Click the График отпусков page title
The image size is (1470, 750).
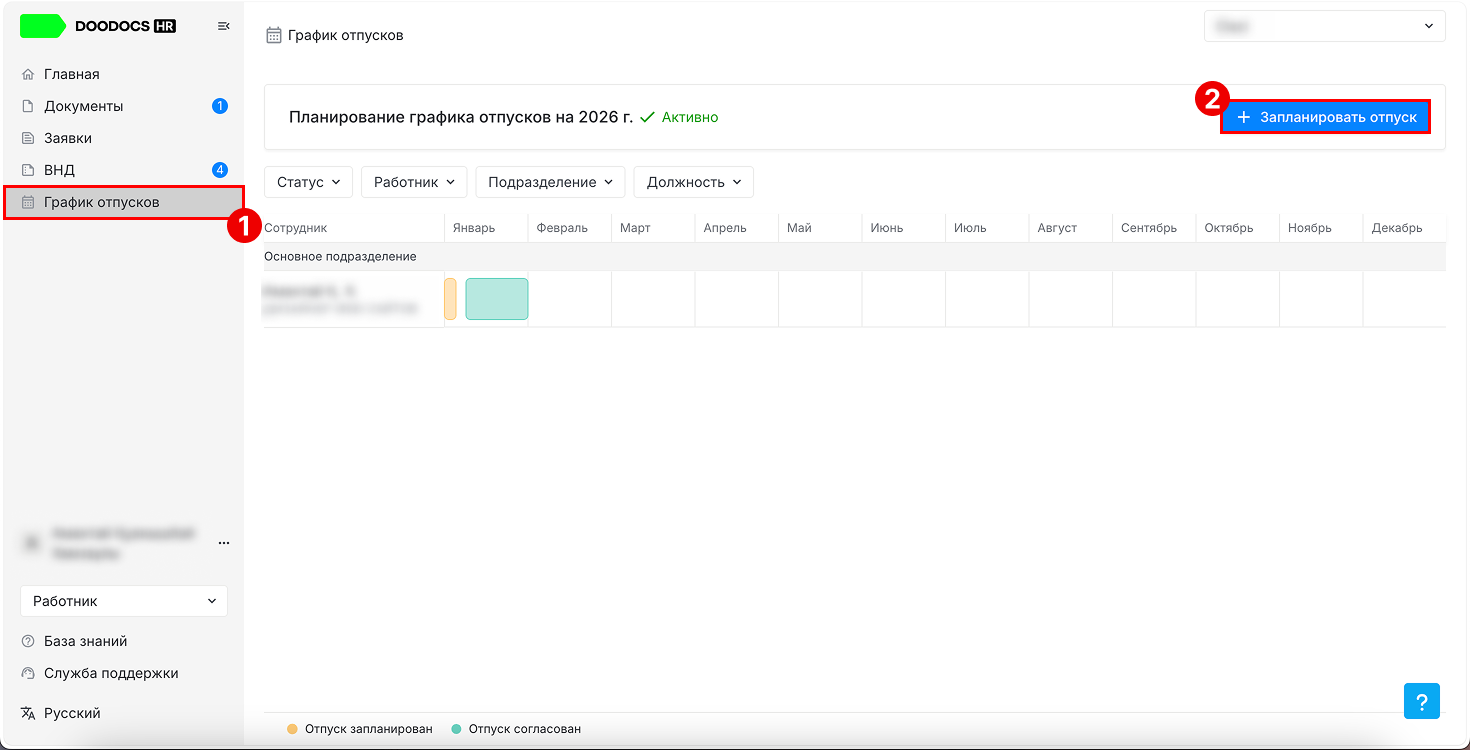[x=346, y=35]
